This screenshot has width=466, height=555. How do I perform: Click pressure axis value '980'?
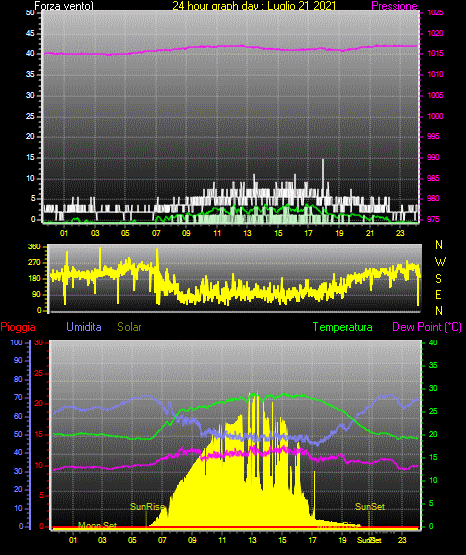coord(433,198)
